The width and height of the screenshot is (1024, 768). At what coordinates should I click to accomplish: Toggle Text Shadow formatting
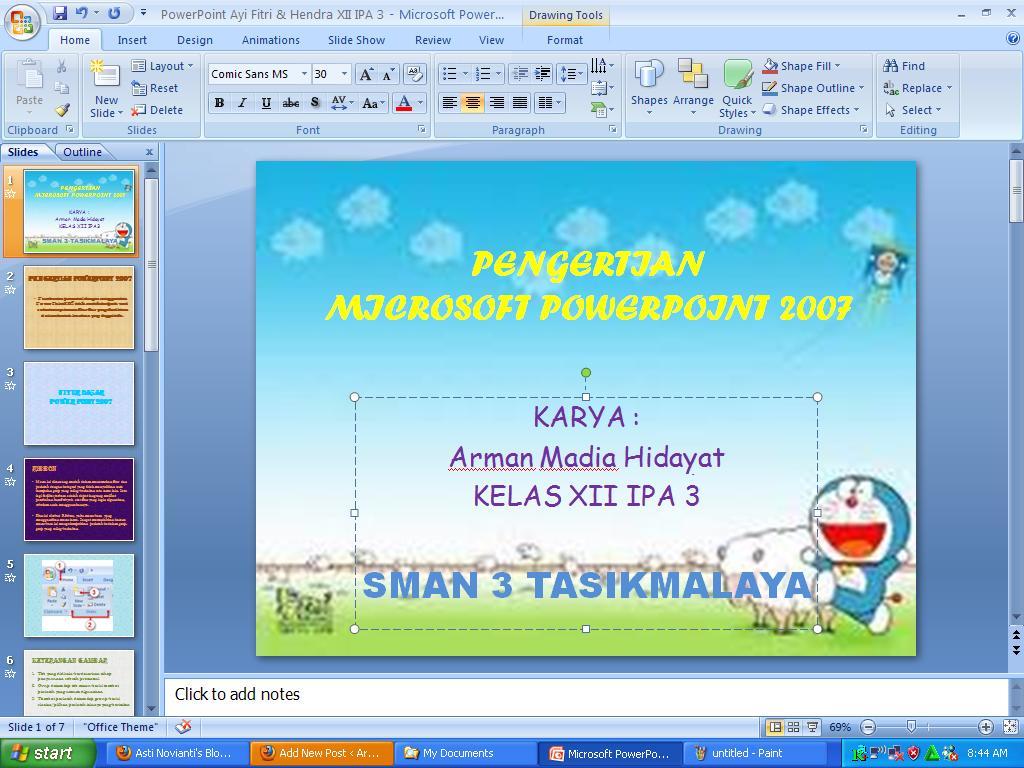(315, 103)
